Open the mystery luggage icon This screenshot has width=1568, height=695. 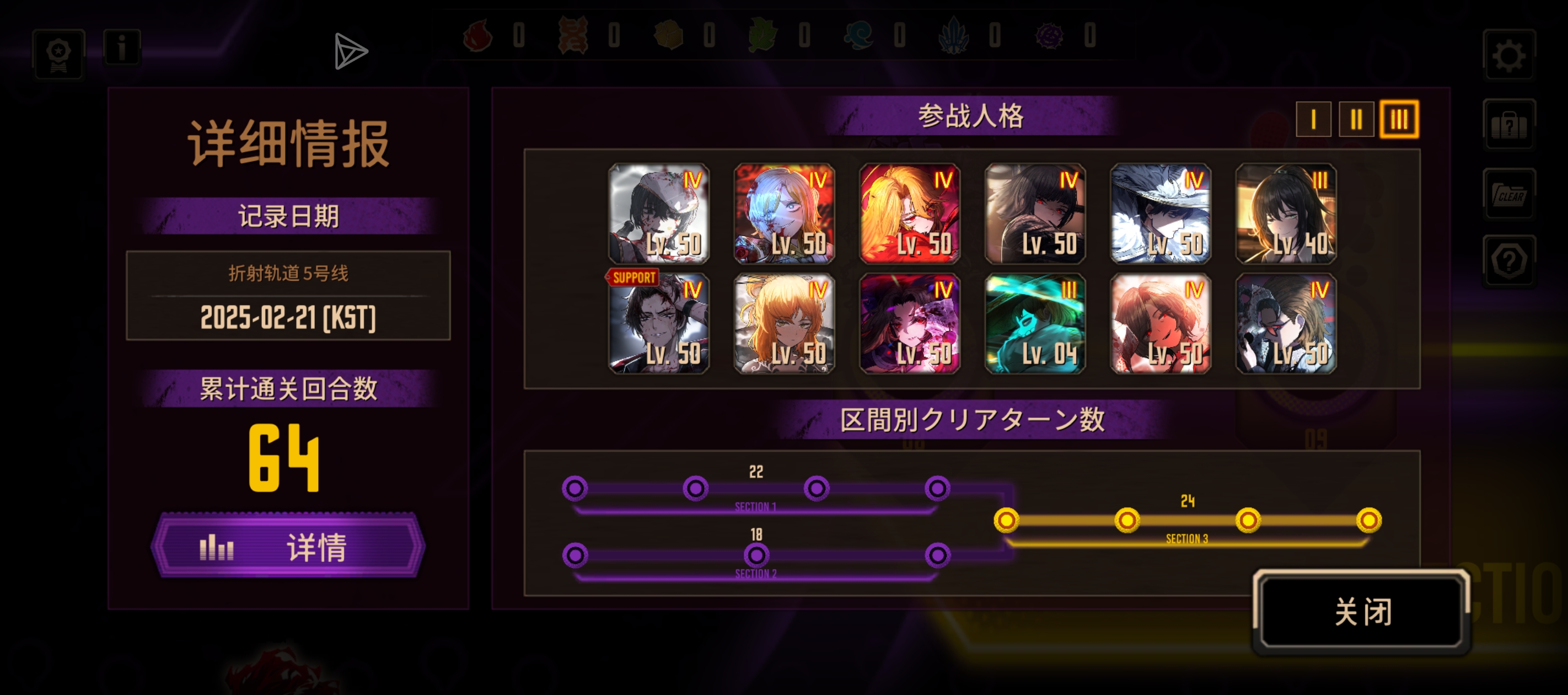point(1509,125)
